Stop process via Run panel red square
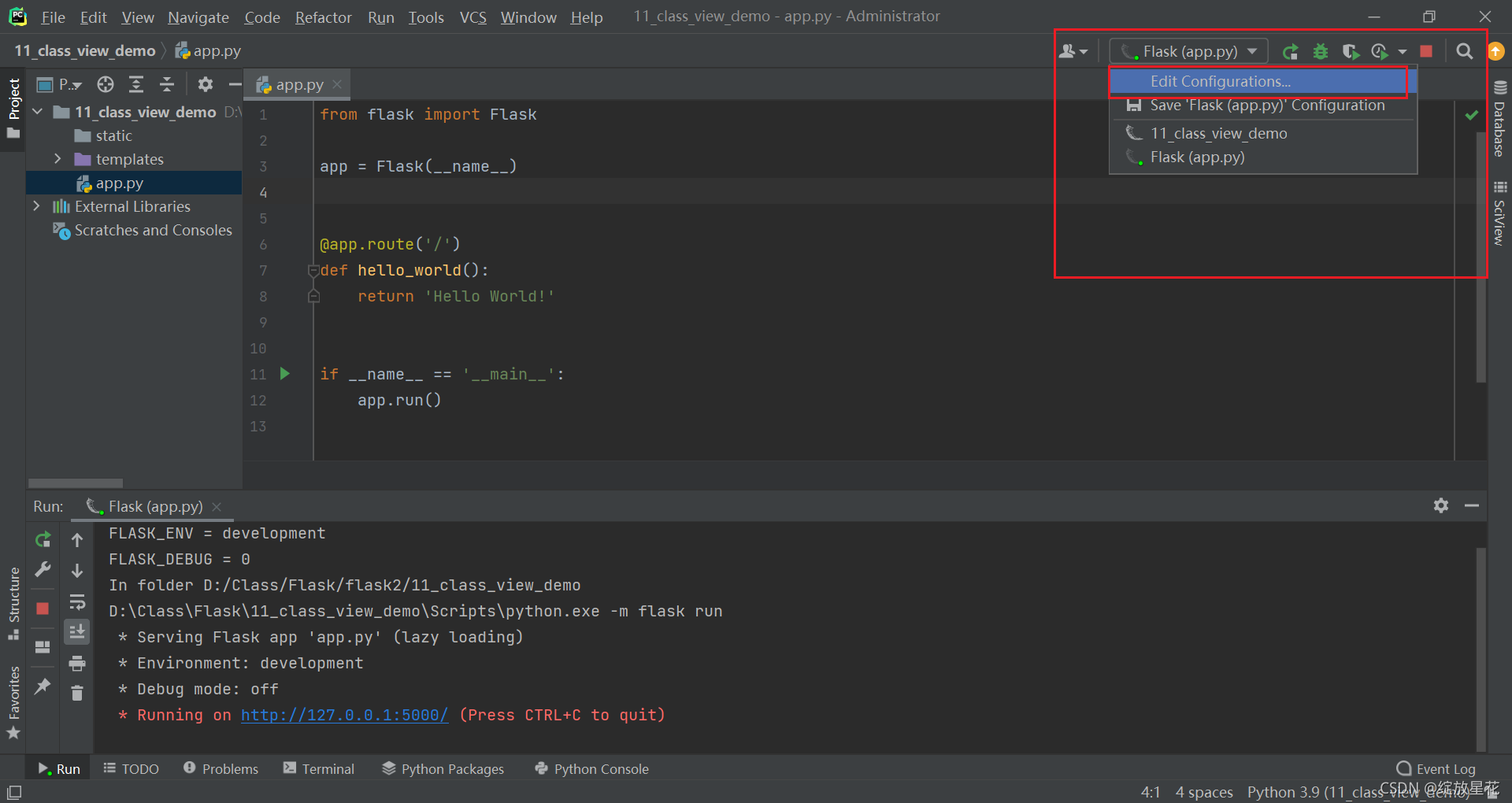Image resolution: width=1512 pixels, height=803 pixels. pyautogui.click(x=43, y=608)
